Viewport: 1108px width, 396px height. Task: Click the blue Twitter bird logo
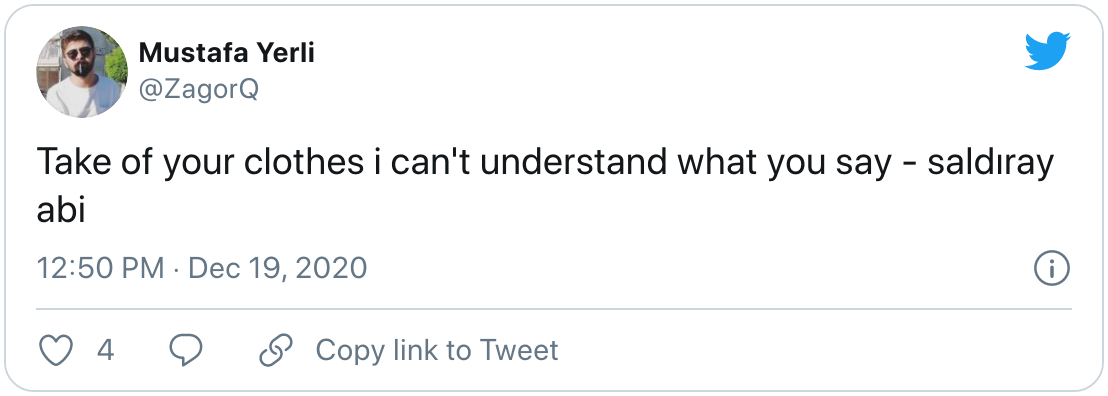tap(1048, 51)
